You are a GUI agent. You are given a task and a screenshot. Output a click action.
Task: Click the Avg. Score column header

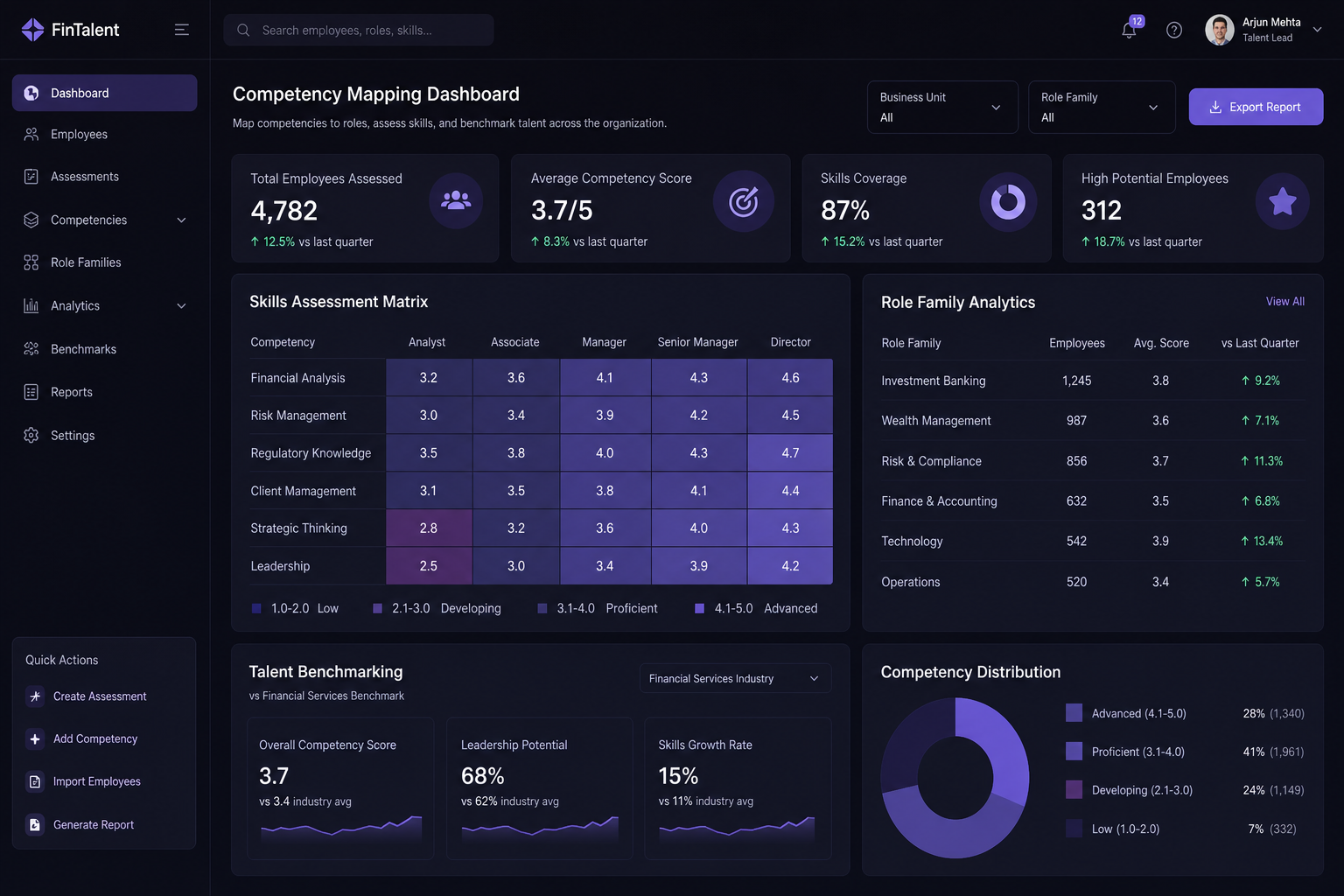(1161, 343)
